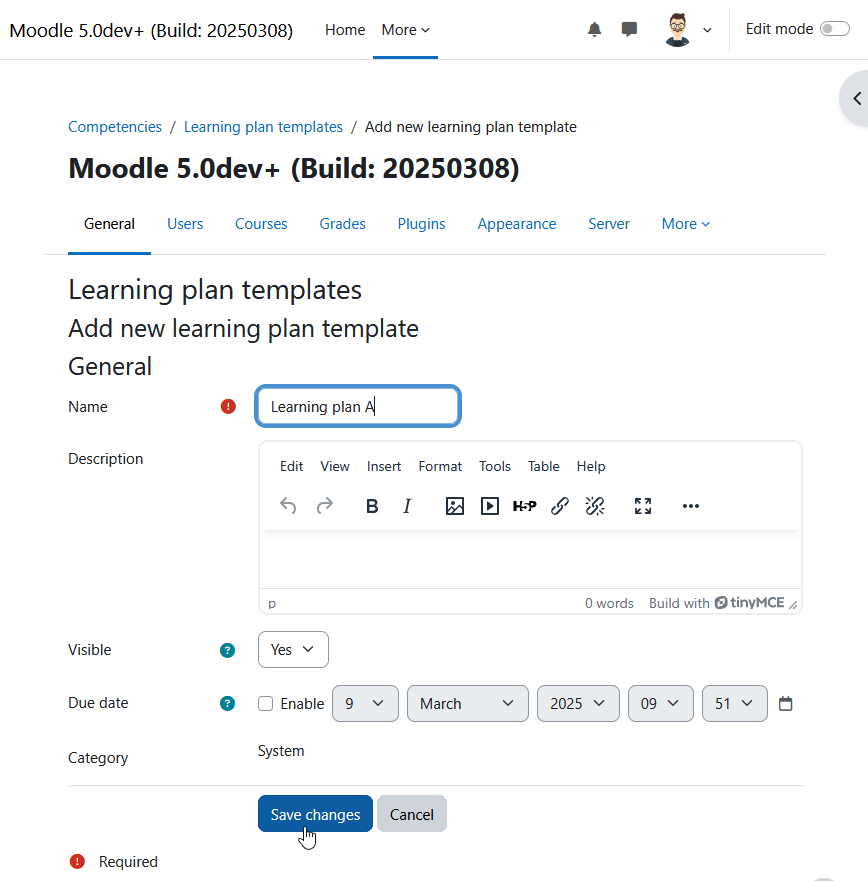This screenshot has height=881, width=868.
Task: Open the Competencies breadcrumb link
Action: [115, 127]
